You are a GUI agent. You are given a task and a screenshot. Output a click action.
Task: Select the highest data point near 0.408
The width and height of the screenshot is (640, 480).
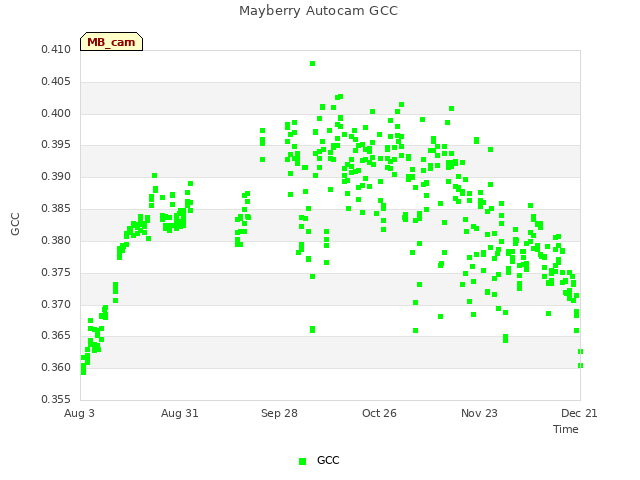pos(312,63)
